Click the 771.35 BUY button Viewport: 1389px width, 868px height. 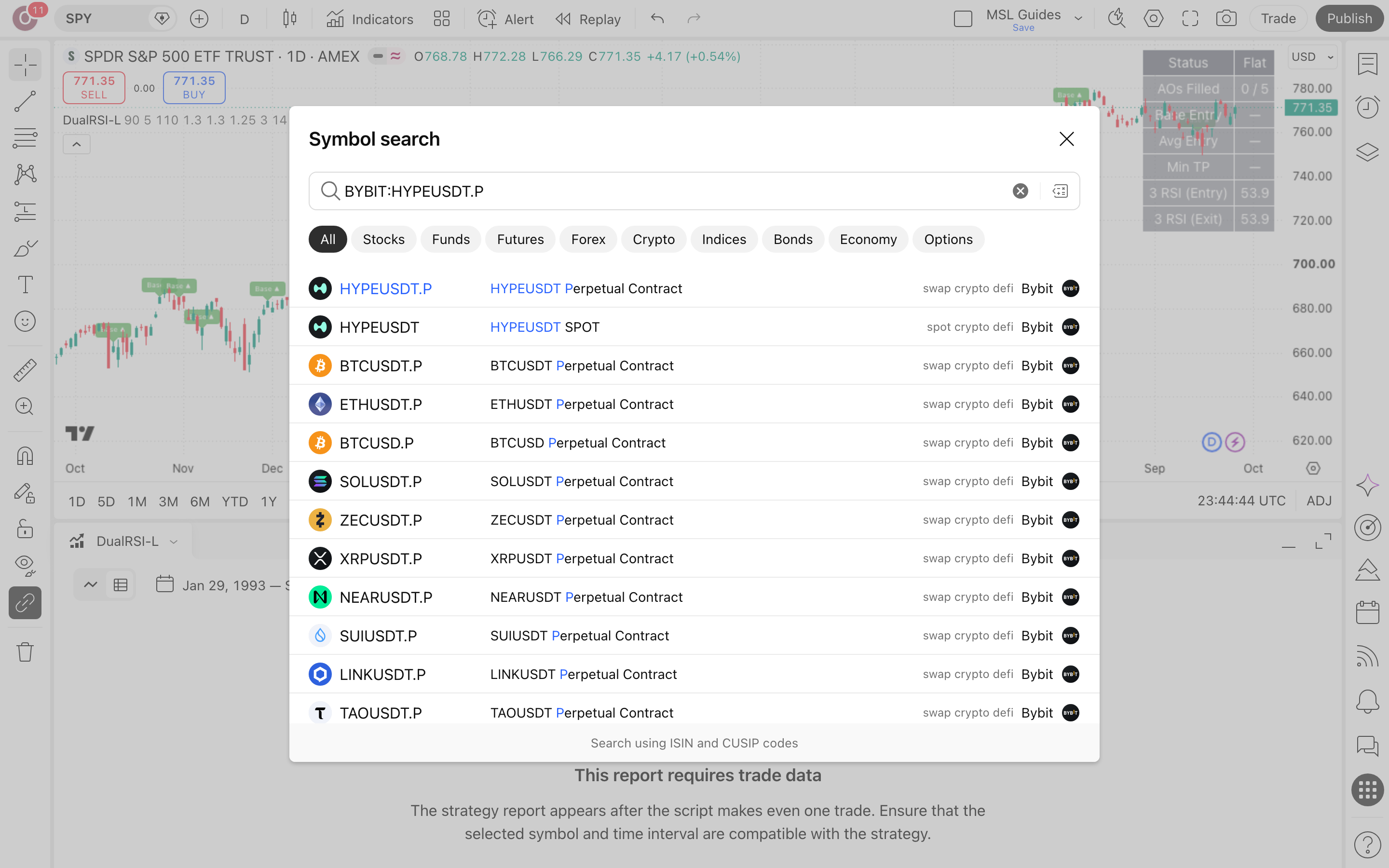194,88
